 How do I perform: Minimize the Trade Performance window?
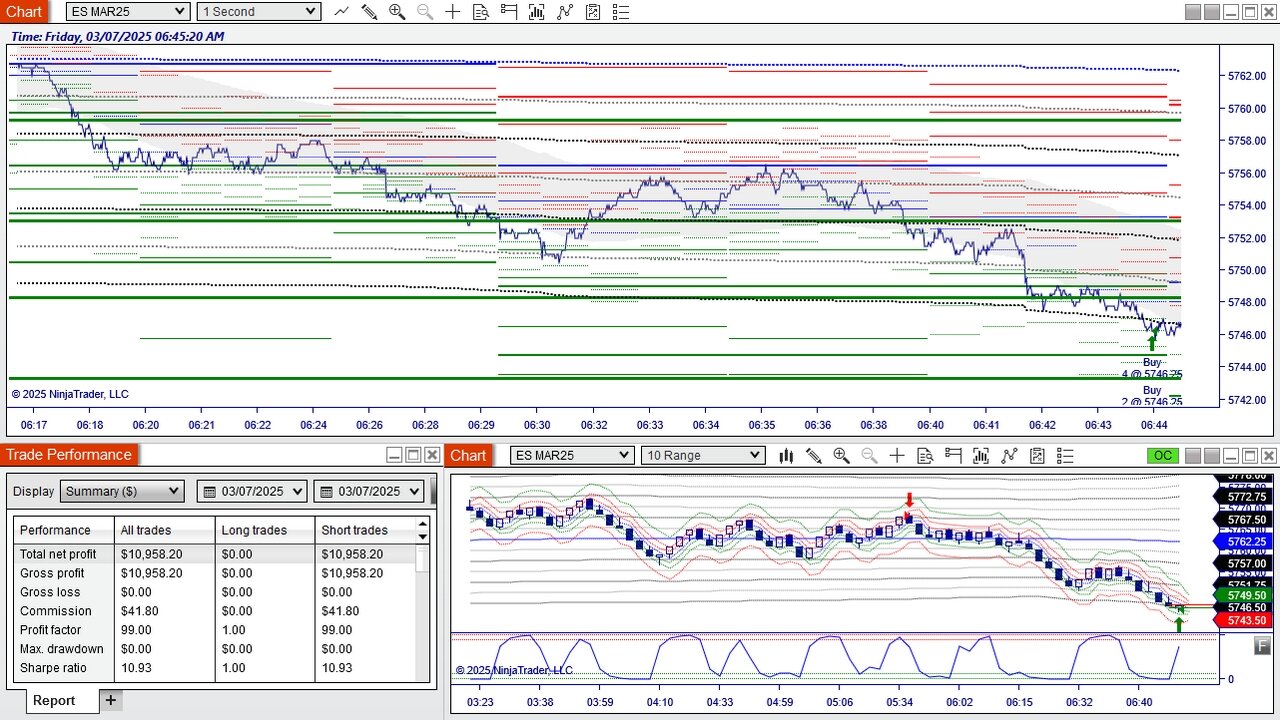(394, 455)
